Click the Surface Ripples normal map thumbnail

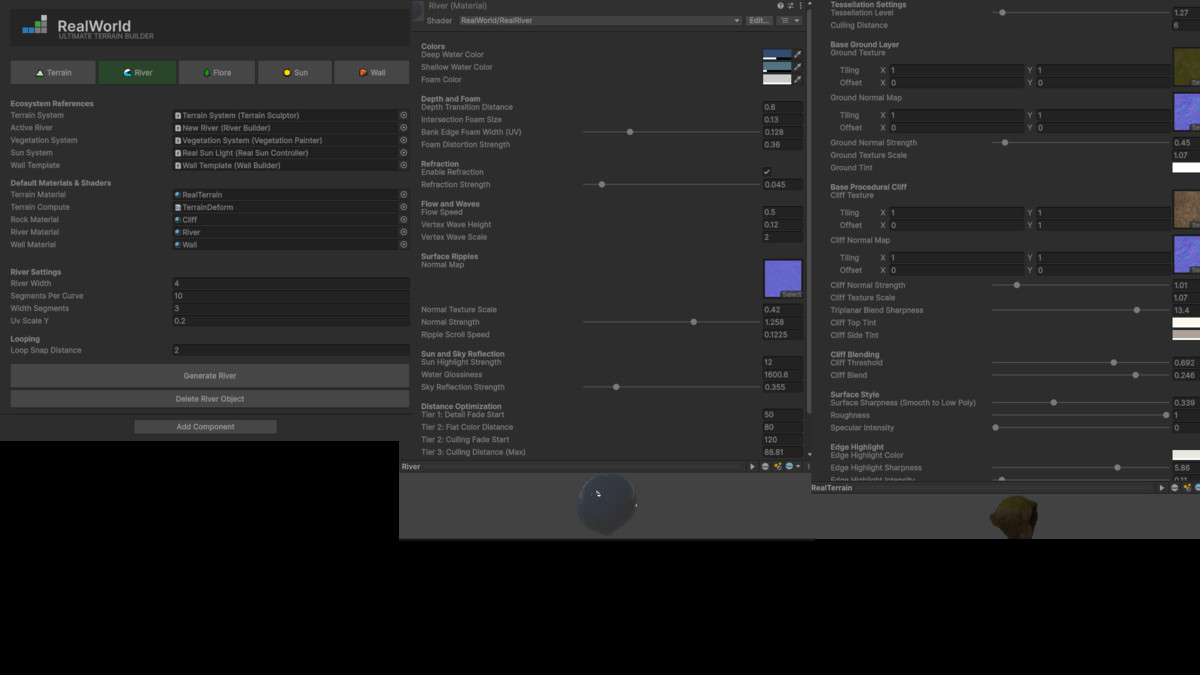pos(782,279)
